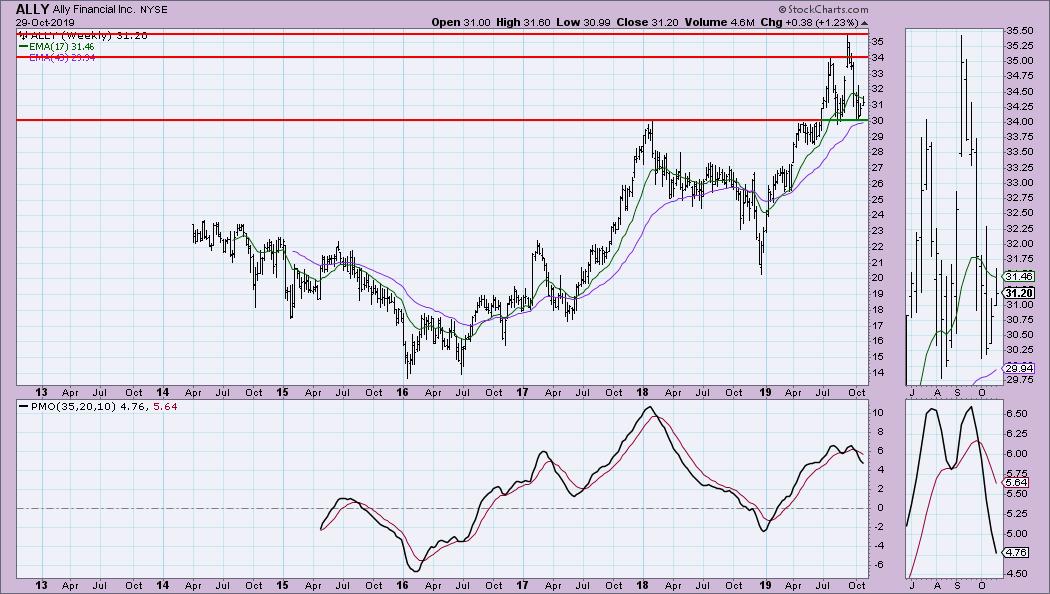
Task: Click the 30 label on main price axis
Action: [877, 121]
